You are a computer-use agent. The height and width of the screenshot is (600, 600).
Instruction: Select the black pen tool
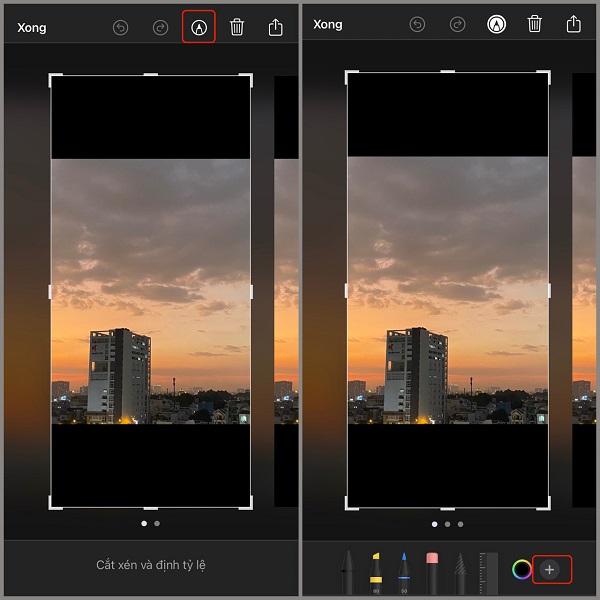click(x=346, y=573)
